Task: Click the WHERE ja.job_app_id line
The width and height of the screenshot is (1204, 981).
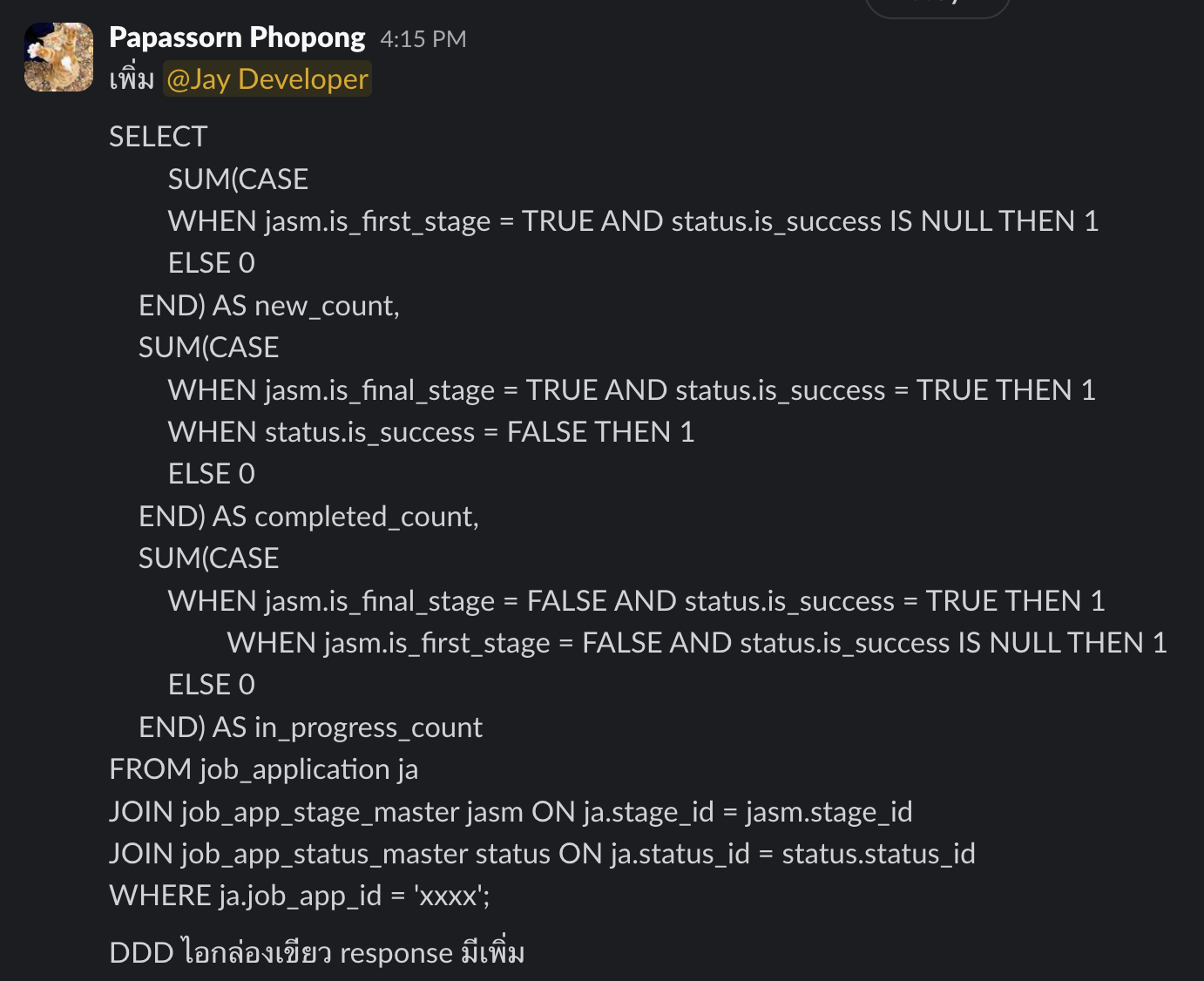Action: tap(299, 896)
